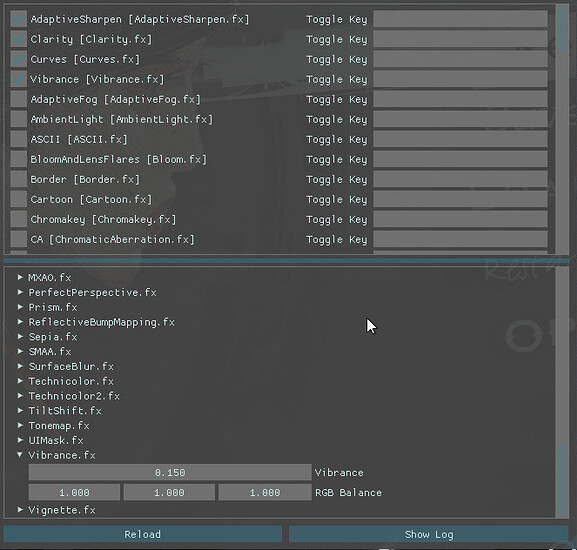
Task: Check the CA ChromaticAberration effect
Action: point(18,239)
